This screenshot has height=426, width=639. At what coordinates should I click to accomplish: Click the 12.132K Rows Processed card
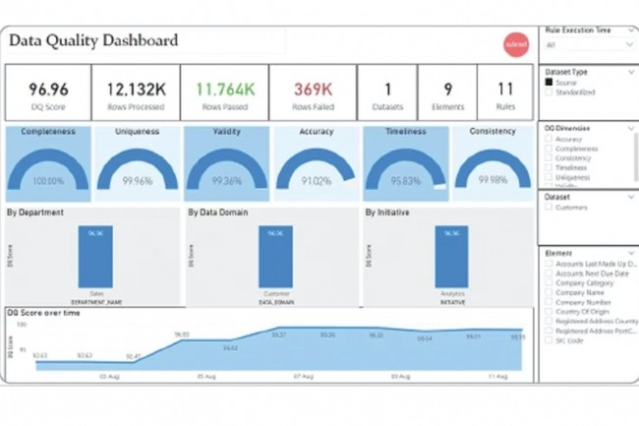[x=136, y=93]
